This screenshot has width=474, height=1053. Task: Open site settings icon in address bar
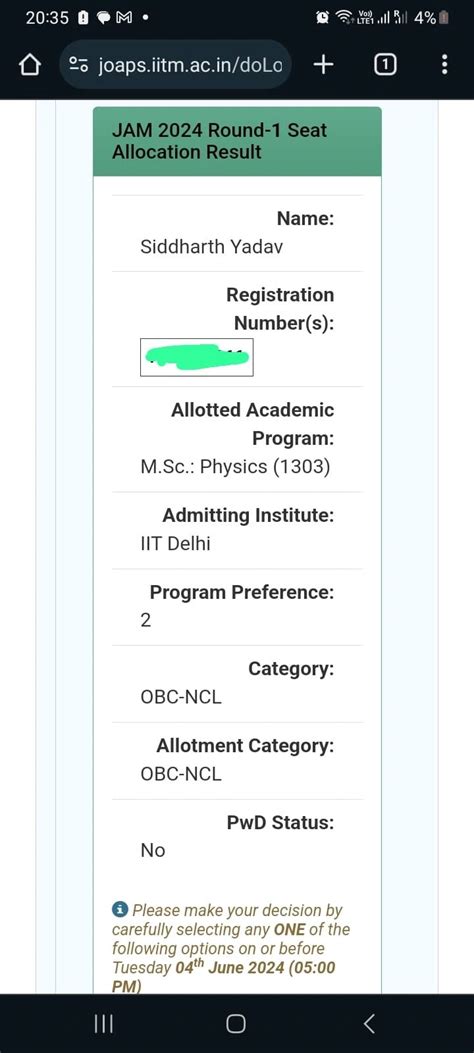coord(79,65)
